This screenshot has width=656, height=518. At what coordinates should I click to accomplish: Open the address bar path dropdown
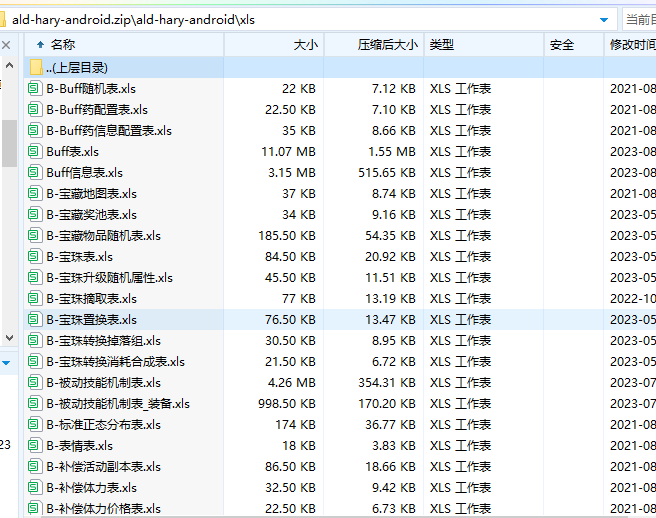coord(603,19)
